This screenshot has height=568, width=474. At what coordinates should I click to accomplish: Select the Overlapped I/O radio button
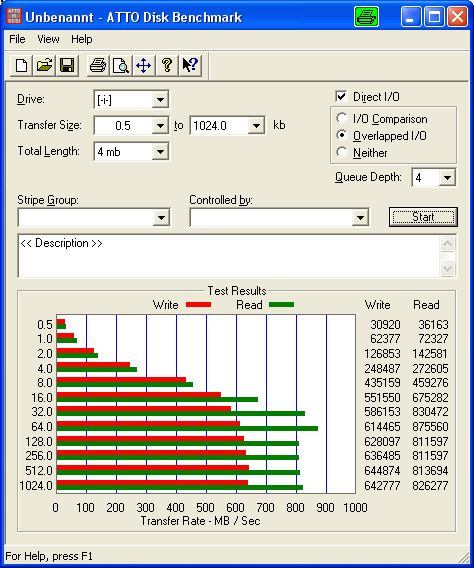click(341, 135)
